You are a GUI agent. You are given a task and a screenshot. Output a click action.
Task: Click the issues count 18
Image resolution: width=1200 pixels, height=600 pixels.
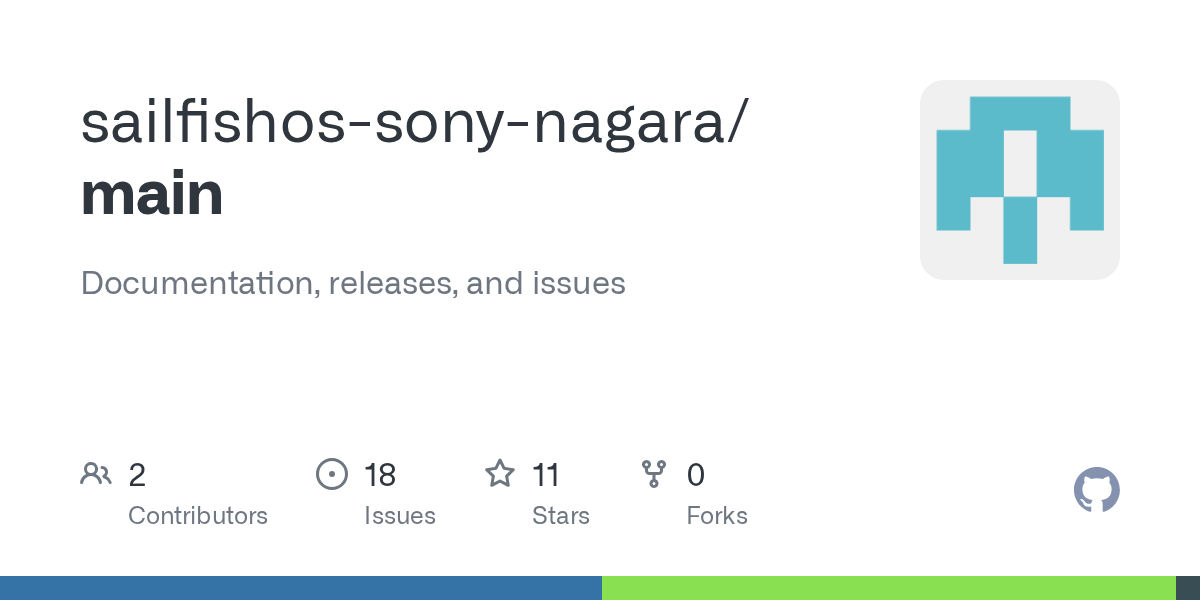point(380,474)
